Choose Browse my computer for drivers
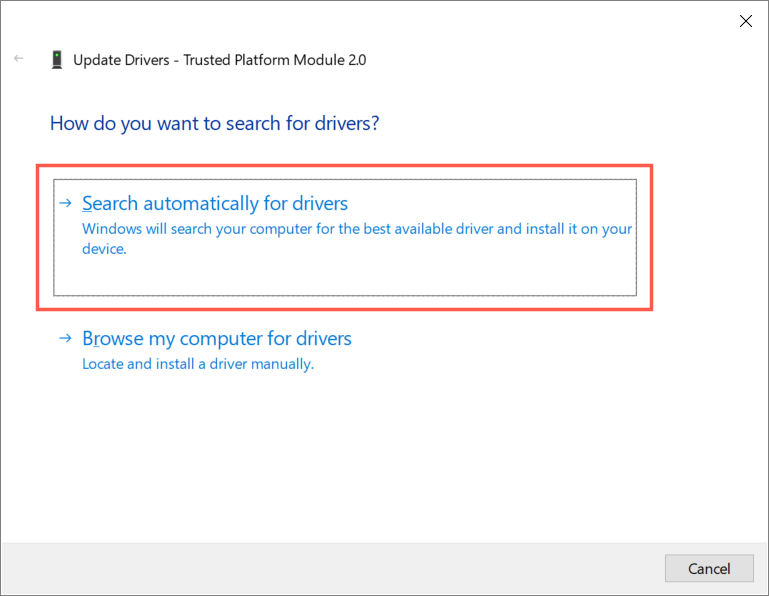This screenshot has height=596, width=769. pos(216,339)
